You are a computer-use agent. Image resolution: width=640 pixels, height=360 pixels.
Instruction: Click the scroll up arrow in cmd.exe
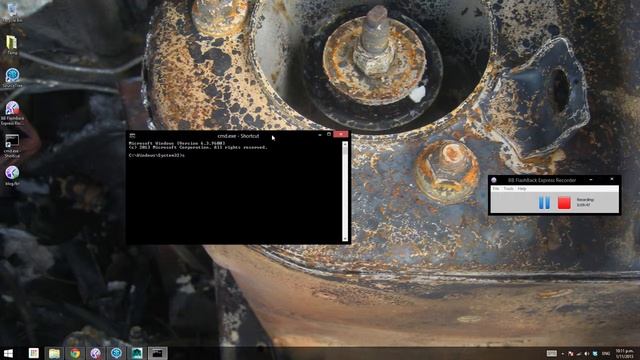pos(345,144)
